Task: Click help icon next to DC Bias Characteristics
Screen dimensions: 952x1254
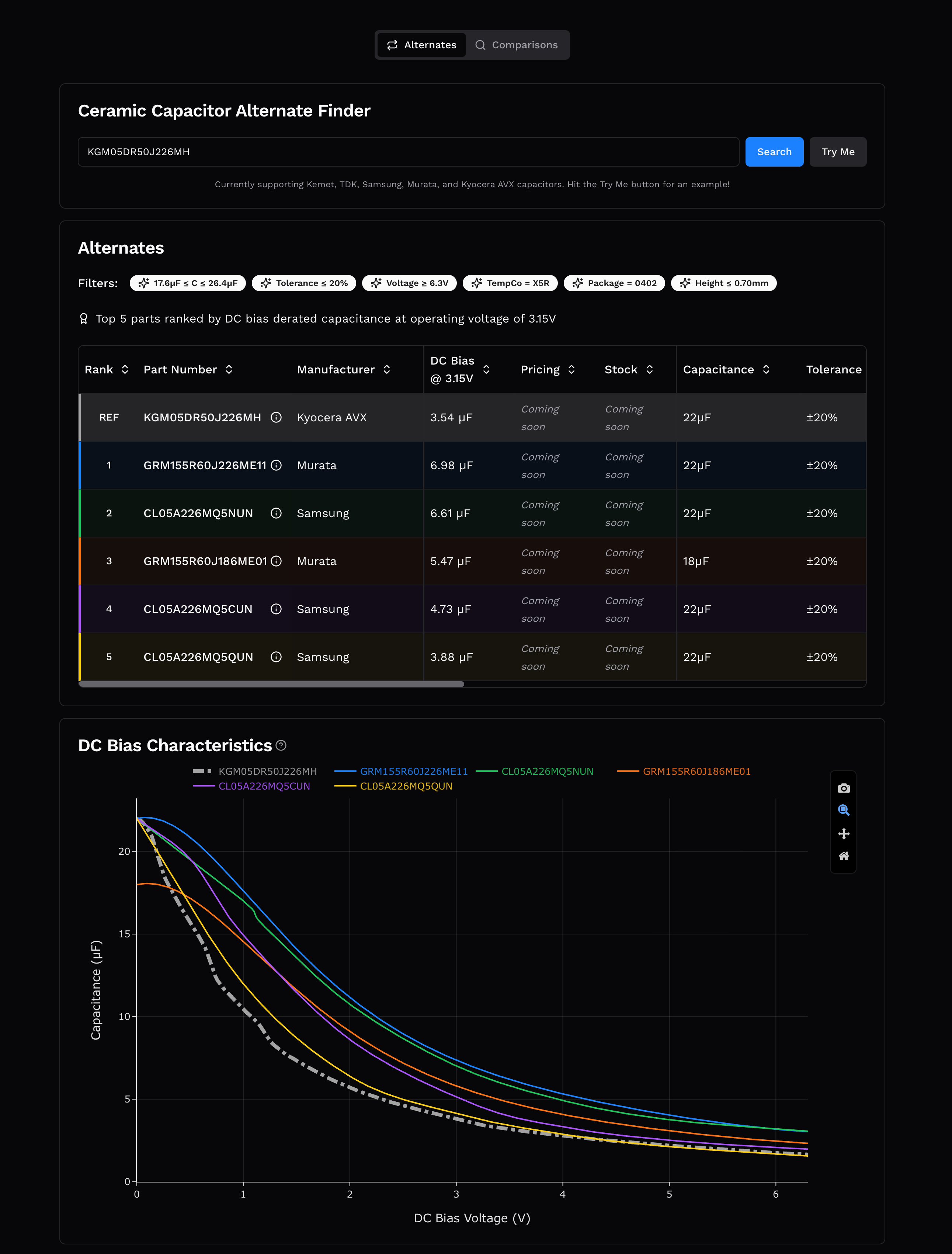Action: pyautogui.click(x=281, y=745)
